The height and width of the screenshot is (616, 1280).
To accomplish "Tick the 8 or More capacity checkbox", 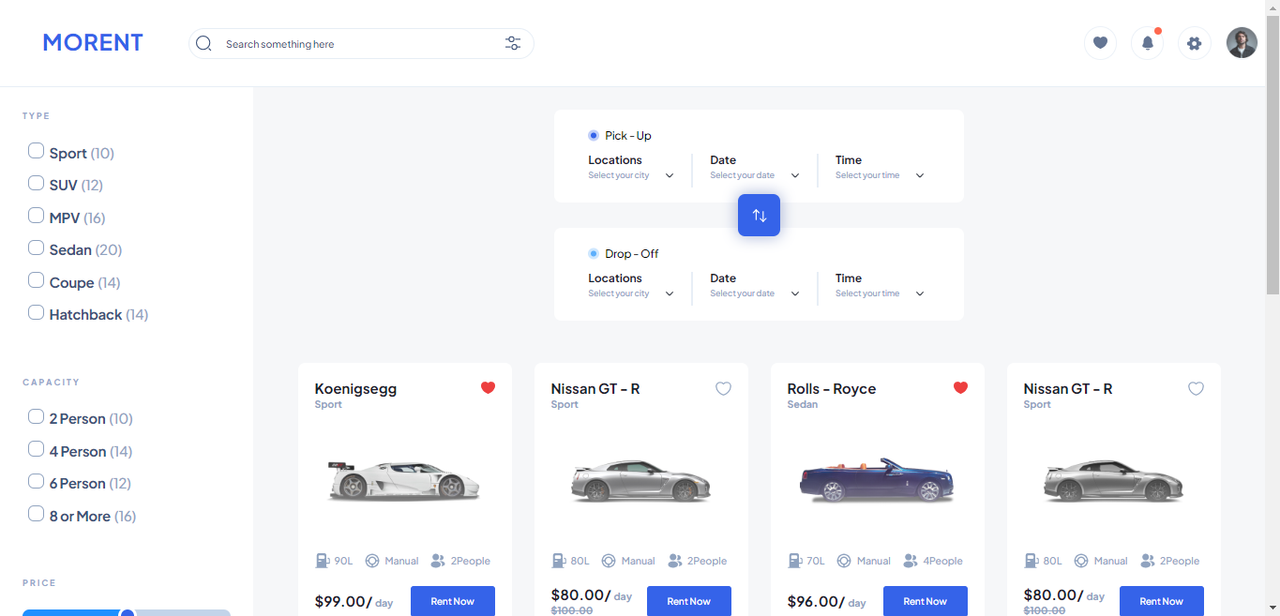I will [x=36, y=514].
